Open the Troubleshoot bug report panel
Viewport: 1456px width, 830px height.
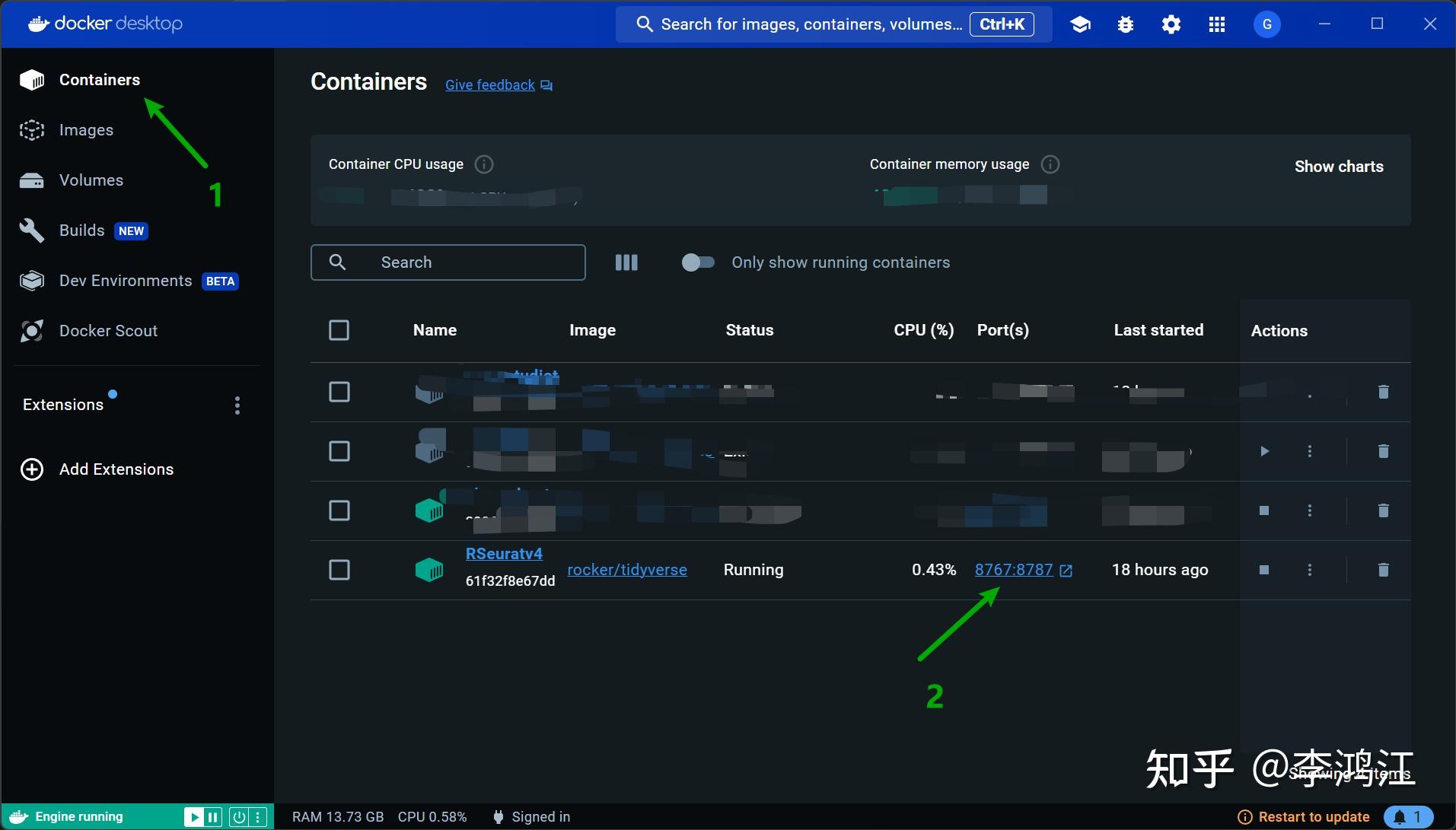coord(1125,24)
